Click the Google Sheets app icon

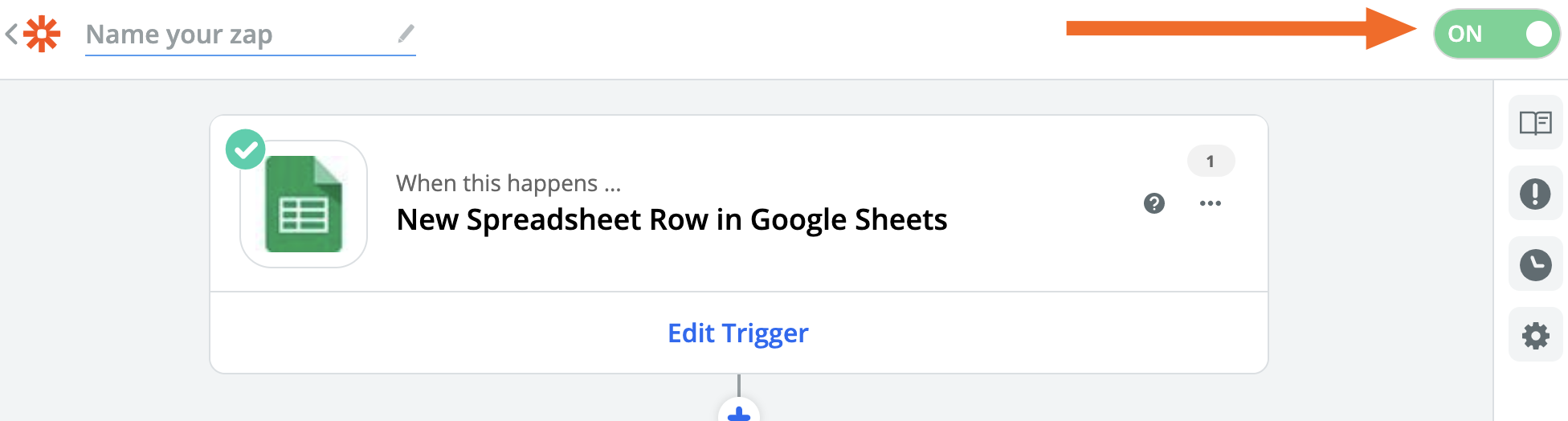tap(304, 204)
